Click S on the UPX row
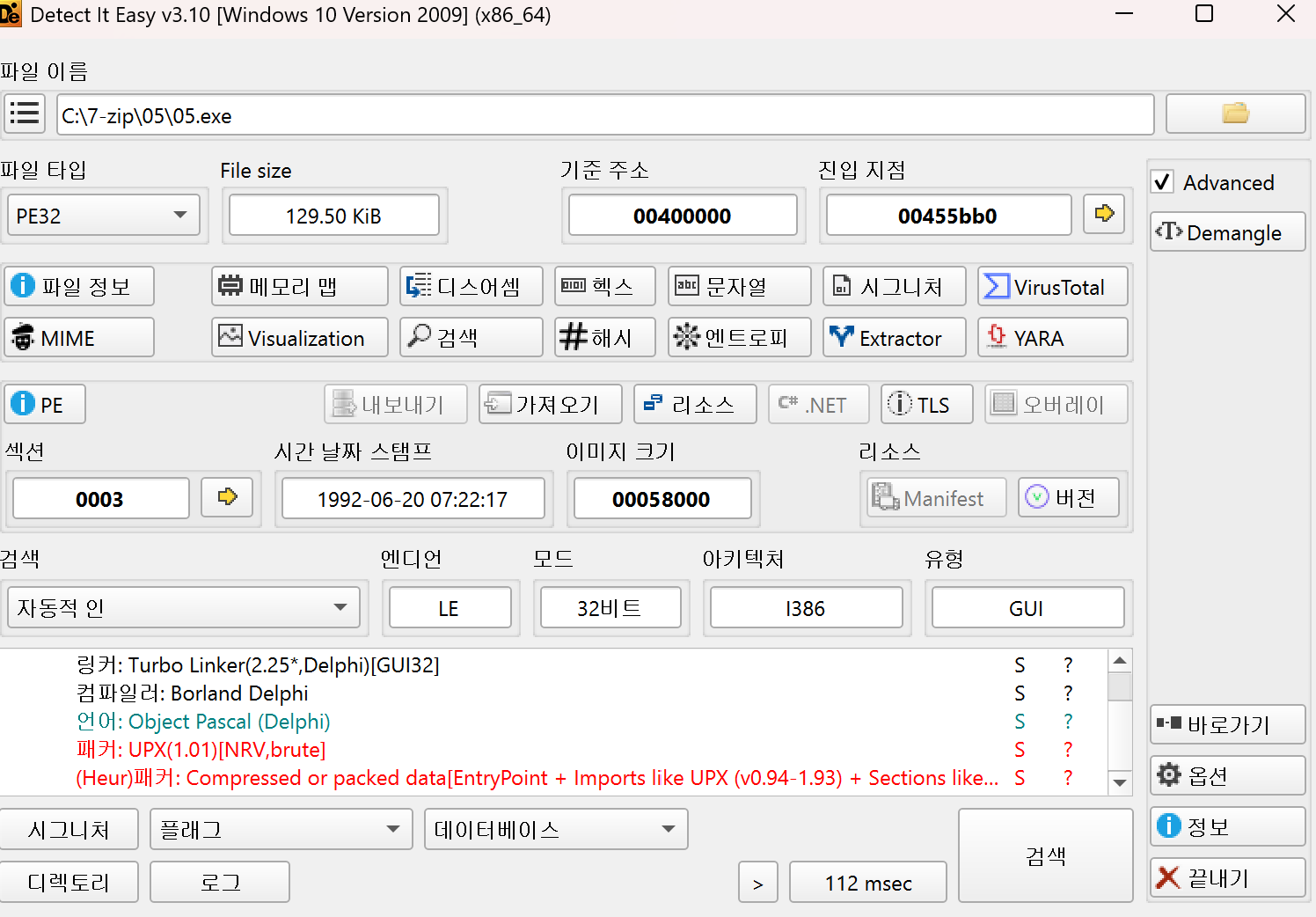This screenshot has height=917, width=1316. pyautogui.click(x=1020, y=749)
